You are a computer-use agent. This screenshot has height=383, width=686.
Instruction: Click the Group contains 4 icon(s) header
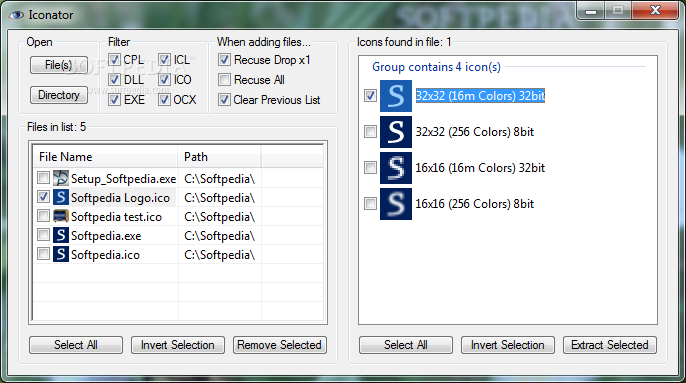[436, 67]
